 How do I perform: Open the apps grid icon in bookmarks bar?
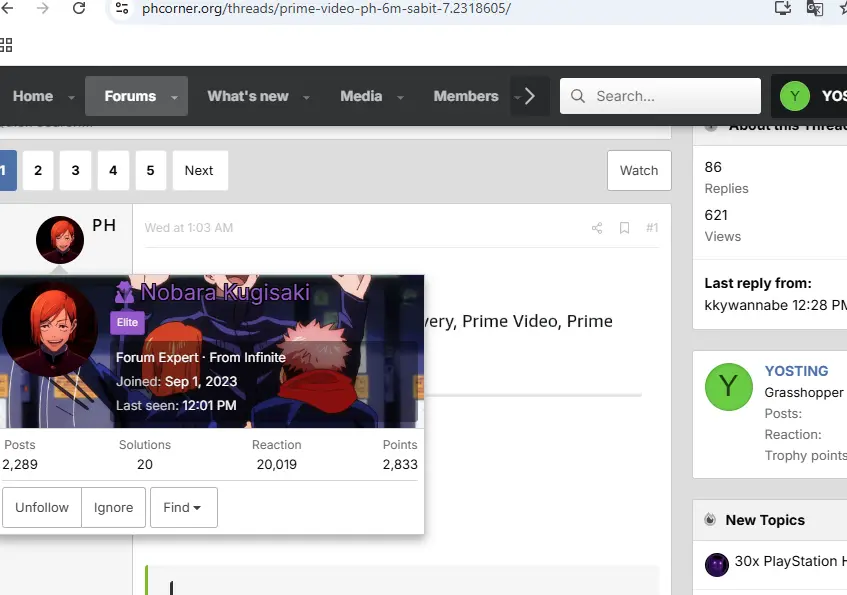tap(6, 45)
